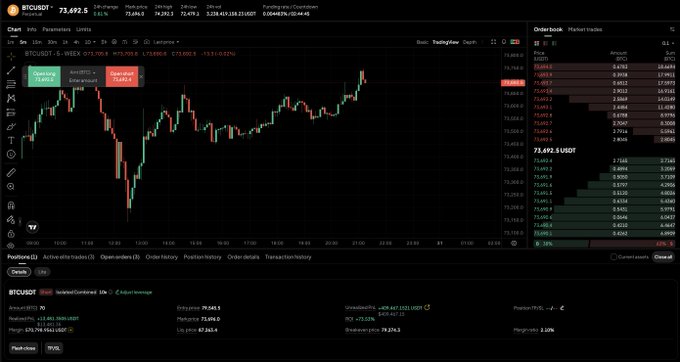
Task: Show the third order book layout
Action: tap(555, 43)
